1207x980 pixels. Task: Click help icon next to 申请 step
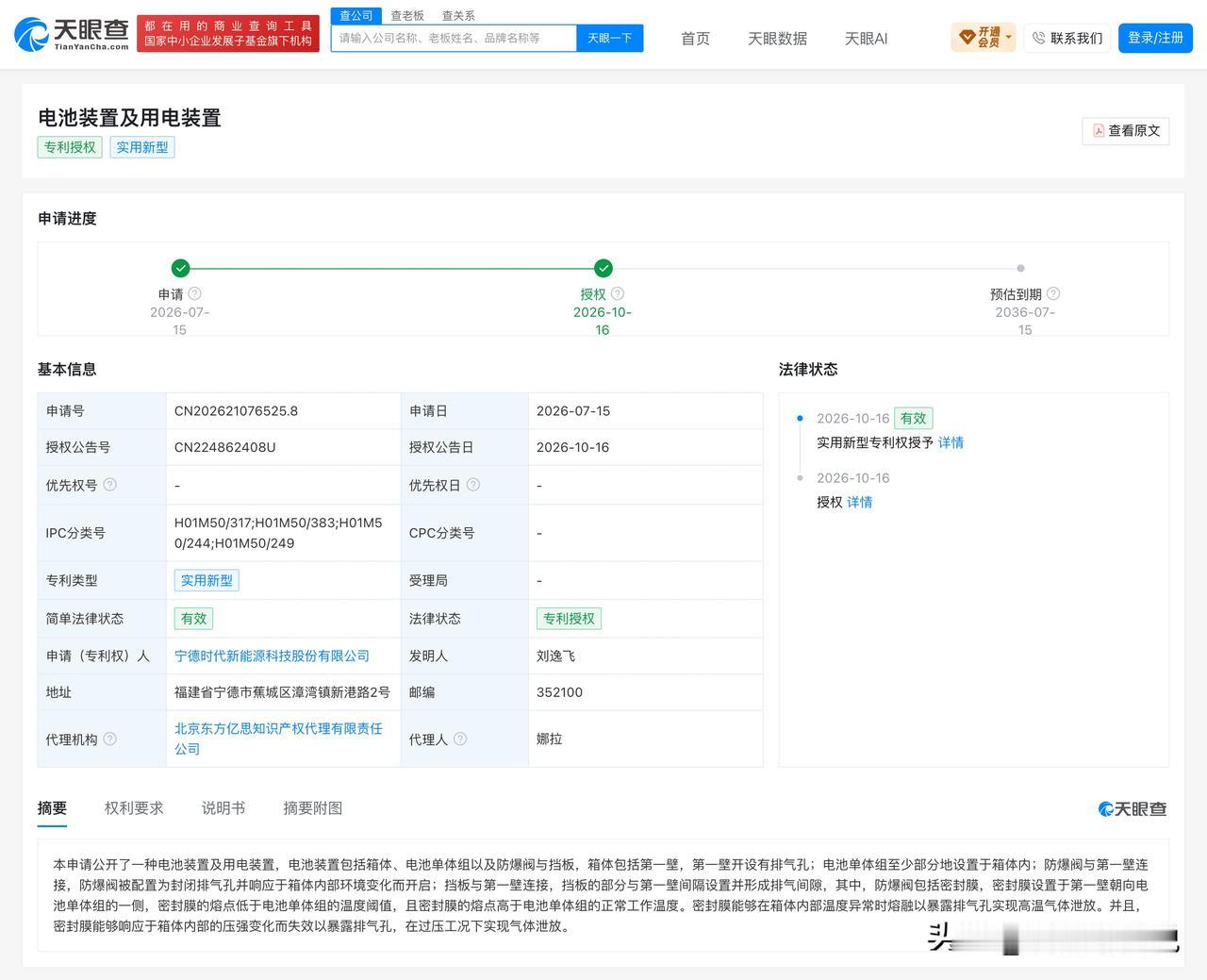pos(194,294)
